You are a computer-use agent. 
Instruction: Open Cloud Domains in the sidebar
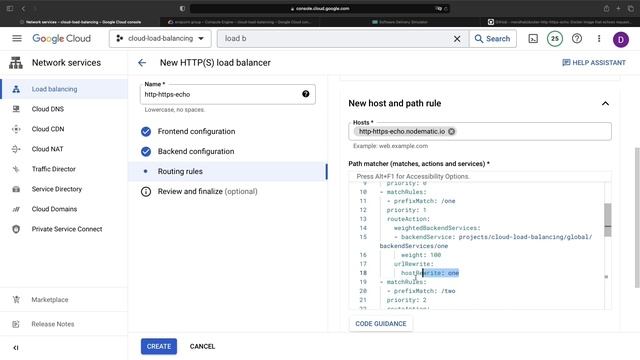pos(64,209)
